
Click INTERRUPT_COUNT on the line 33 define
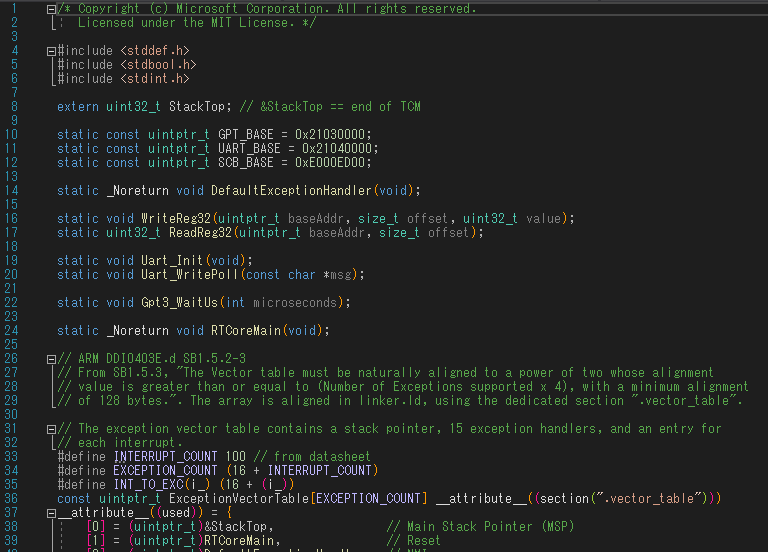click(x=165, y=456)
